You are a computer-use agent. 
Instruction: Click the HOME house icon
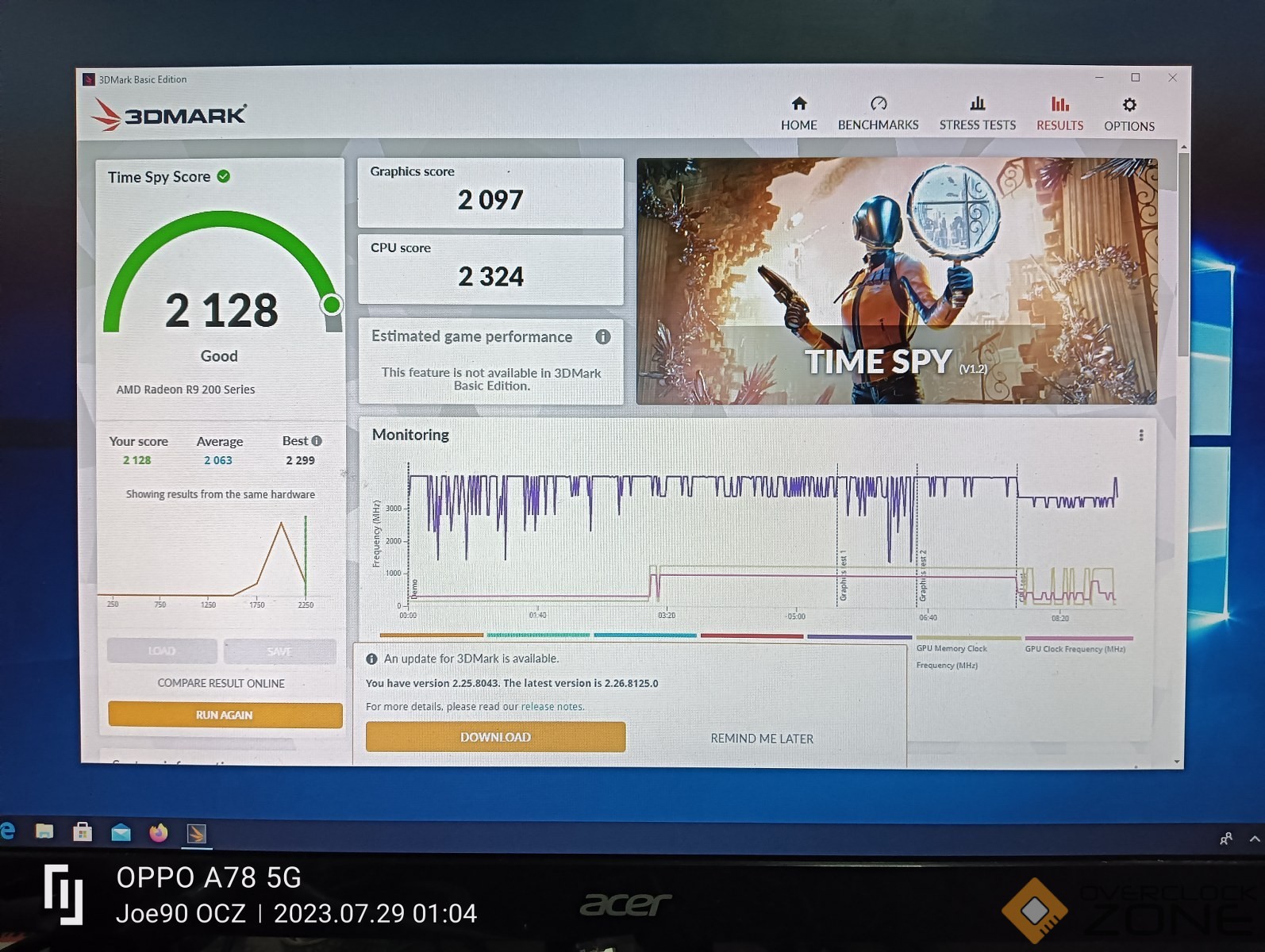pos(799,104)
